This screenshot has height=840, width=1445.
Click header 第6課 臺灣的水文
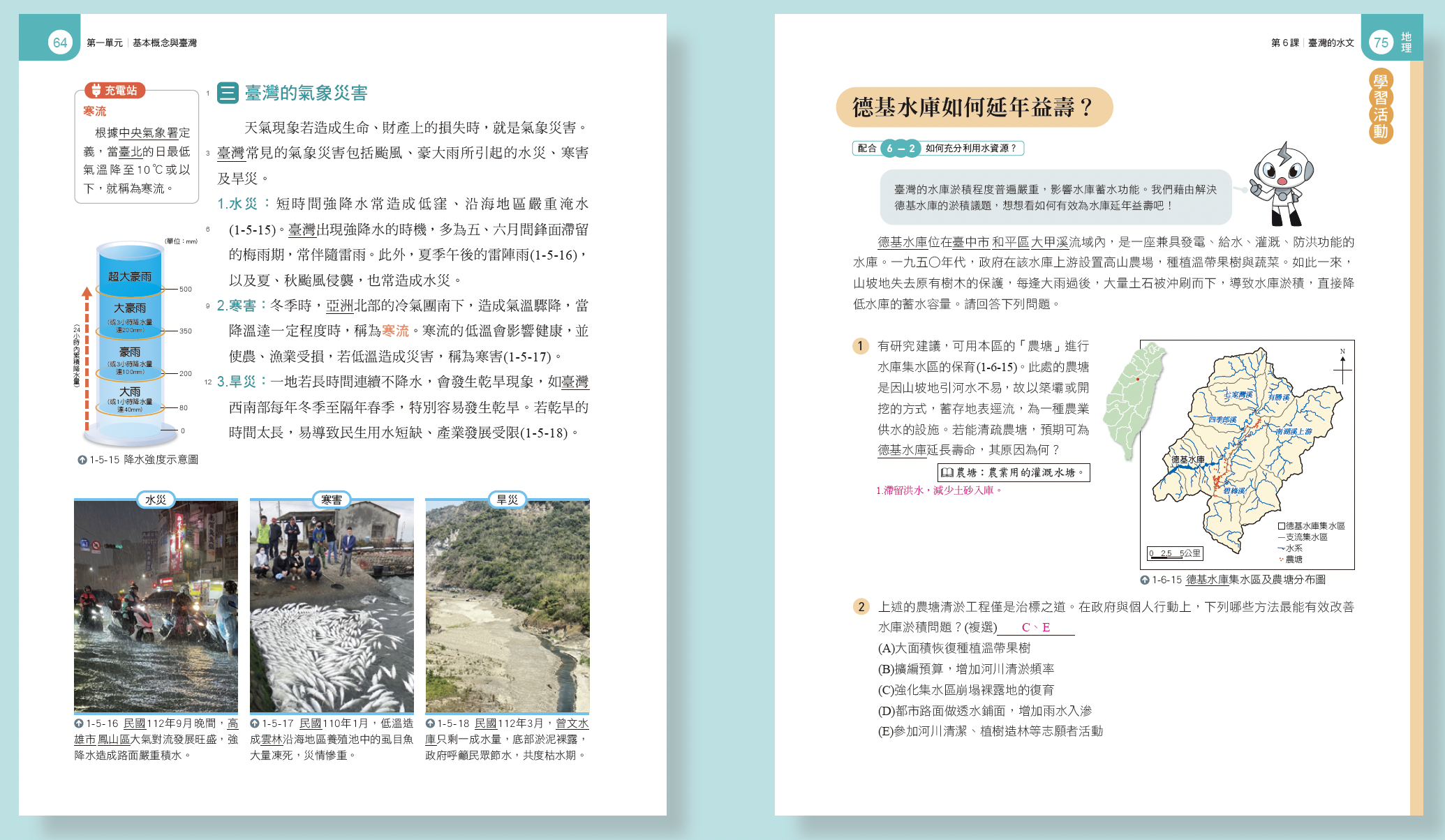pos(1312,43)
